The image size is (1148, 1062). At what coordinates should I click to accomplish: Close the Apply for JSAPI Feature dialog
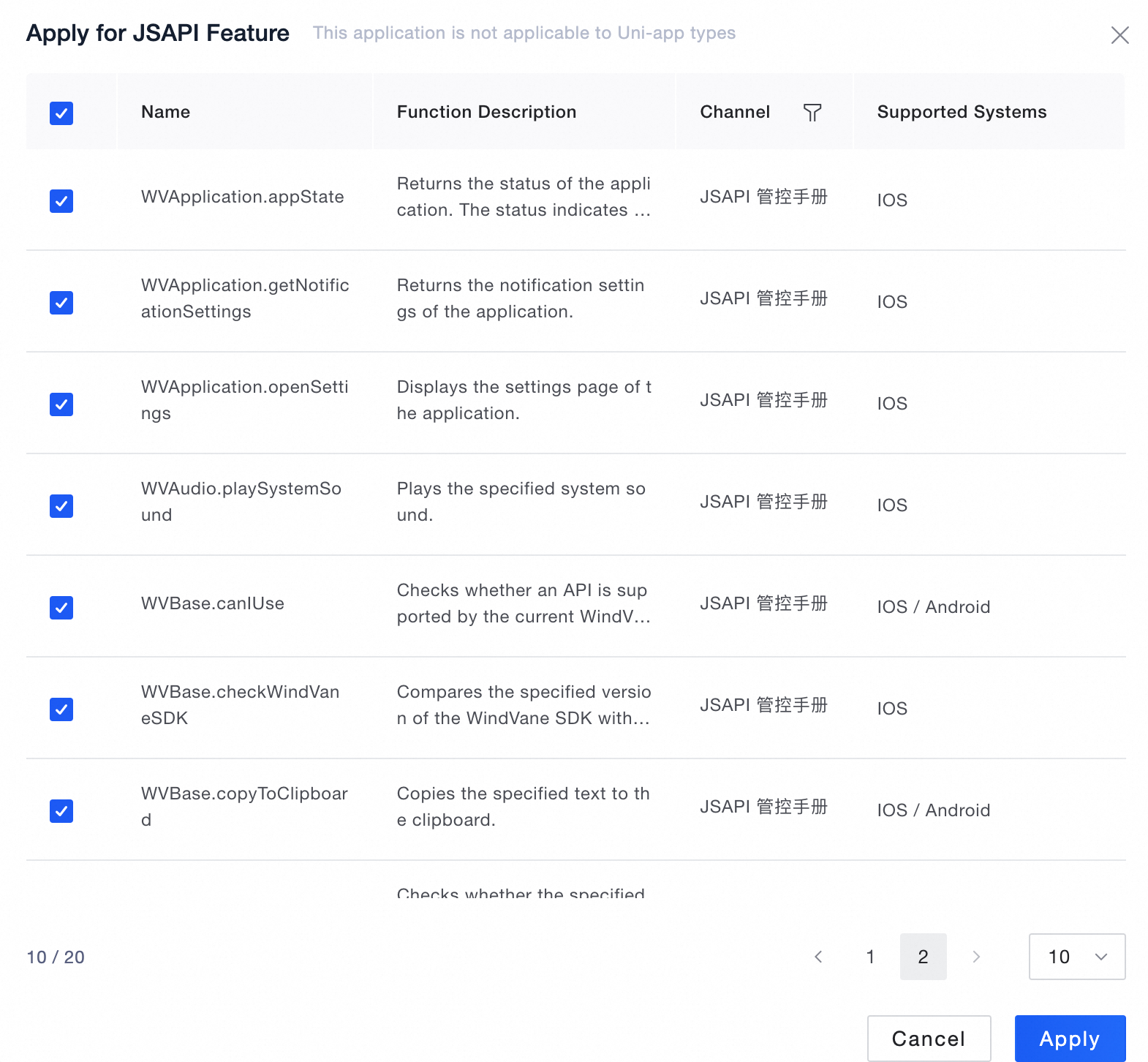click(1119, 35)
